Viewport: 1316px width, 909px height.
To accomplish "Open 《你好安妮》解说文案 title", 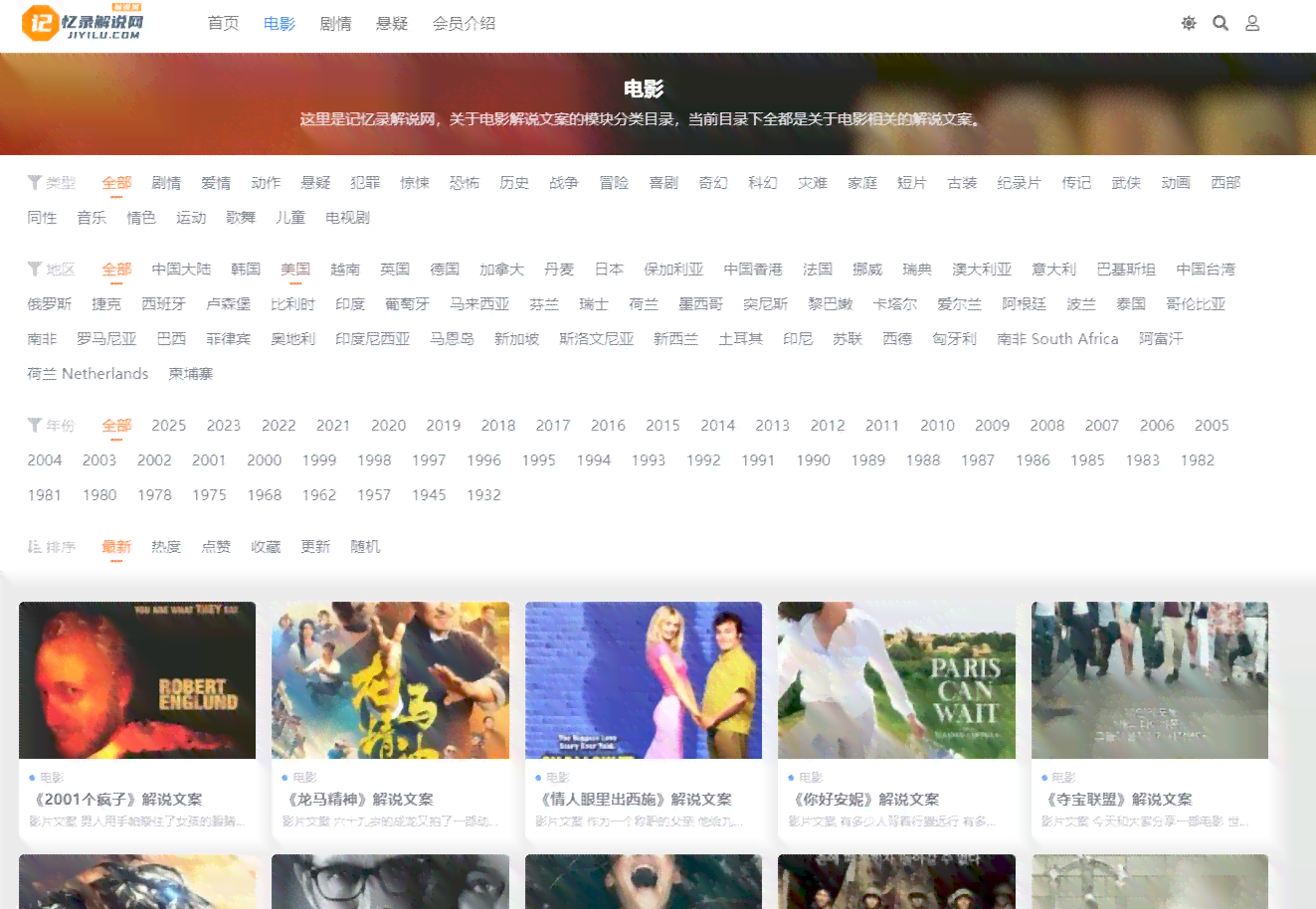I will [865, 800].
